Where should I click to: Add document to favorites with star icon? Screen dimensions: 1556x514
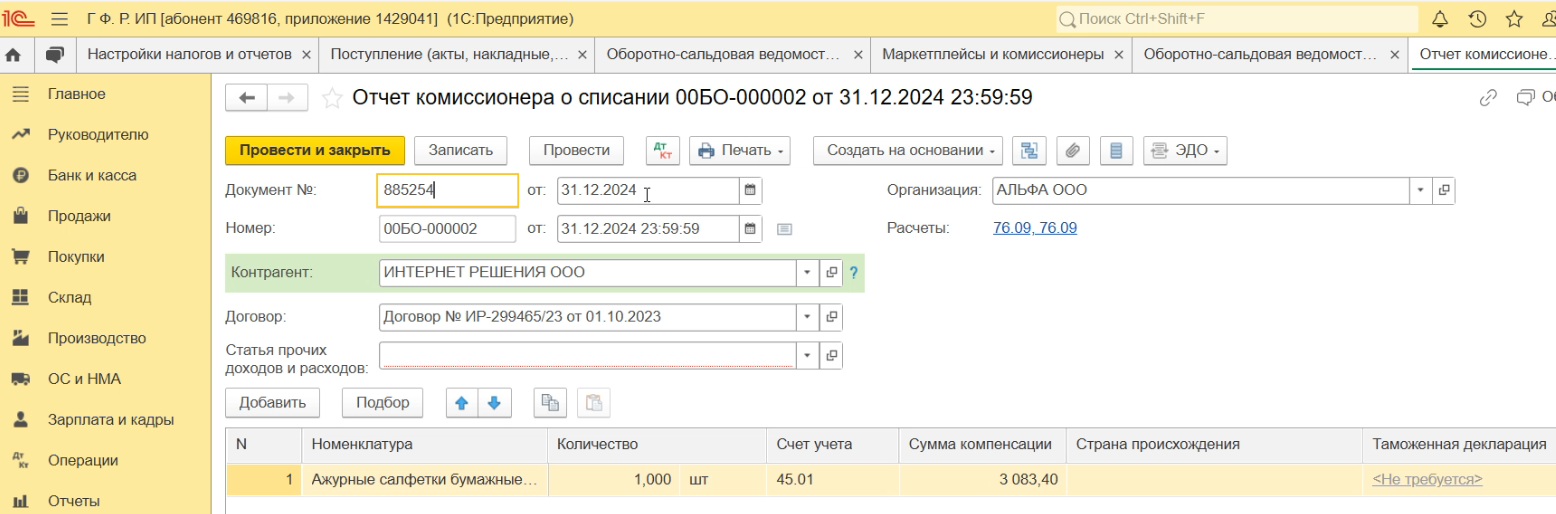[x=332, y=98]
